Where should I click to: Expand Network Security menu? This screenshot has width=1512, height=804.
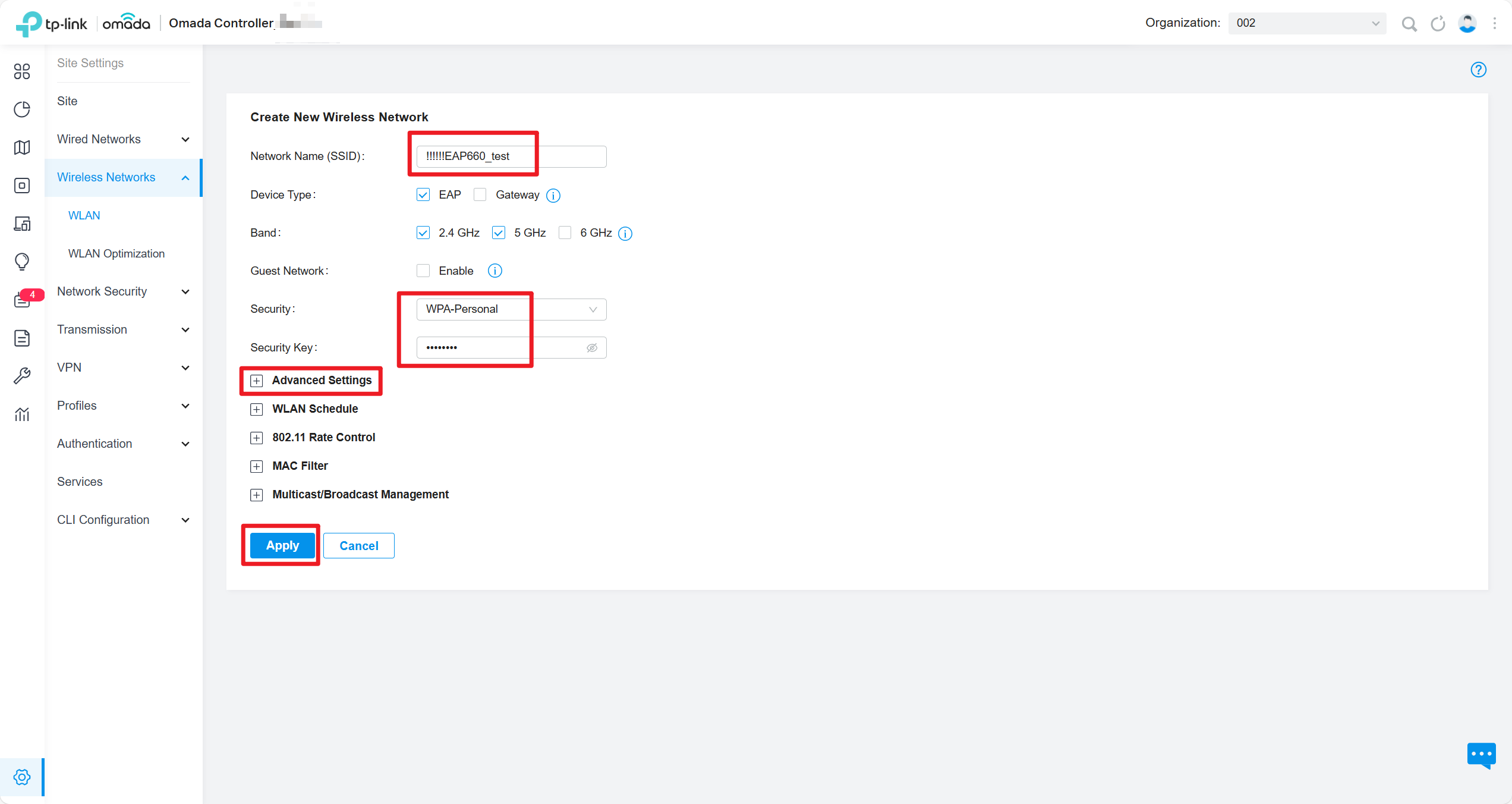click(123, 291)
